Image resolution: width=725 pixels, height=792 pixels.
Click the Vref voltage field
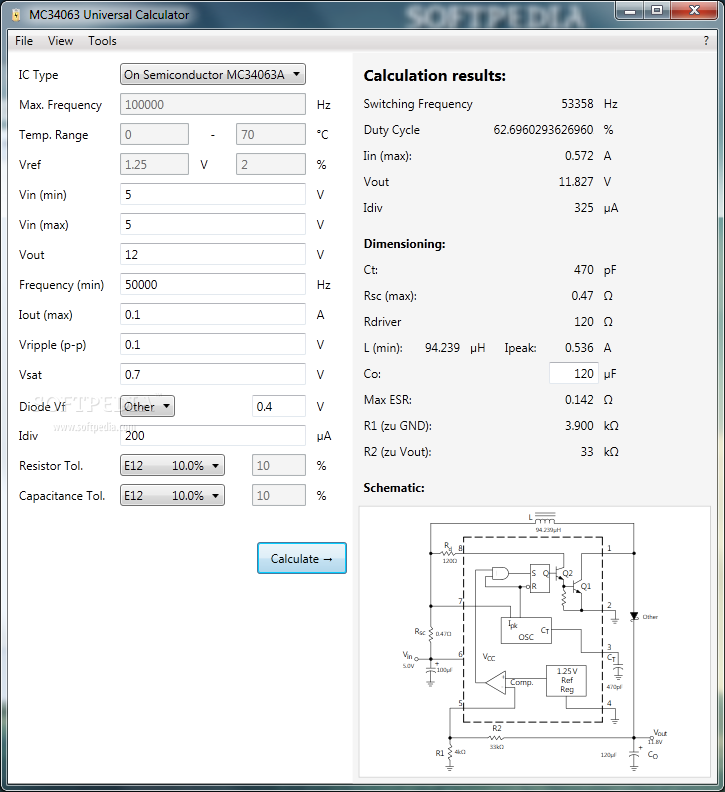(x=154, y=164)
